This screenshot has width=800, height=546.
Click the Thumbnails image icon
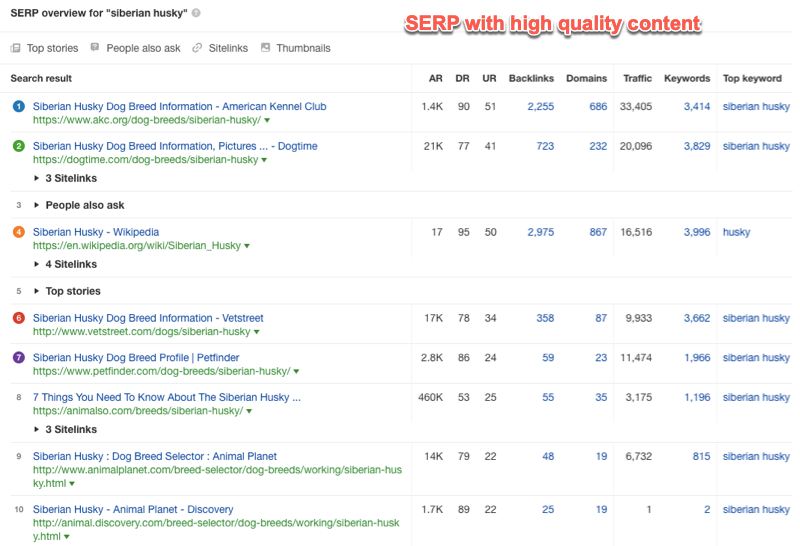(x=266, y=48)
